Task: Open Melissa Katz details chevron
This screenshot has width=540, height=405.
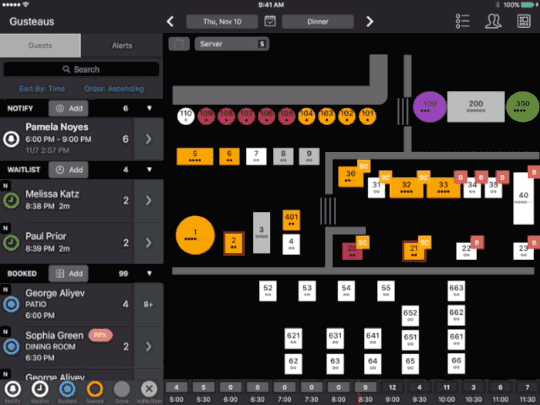Action: (148, 200)
